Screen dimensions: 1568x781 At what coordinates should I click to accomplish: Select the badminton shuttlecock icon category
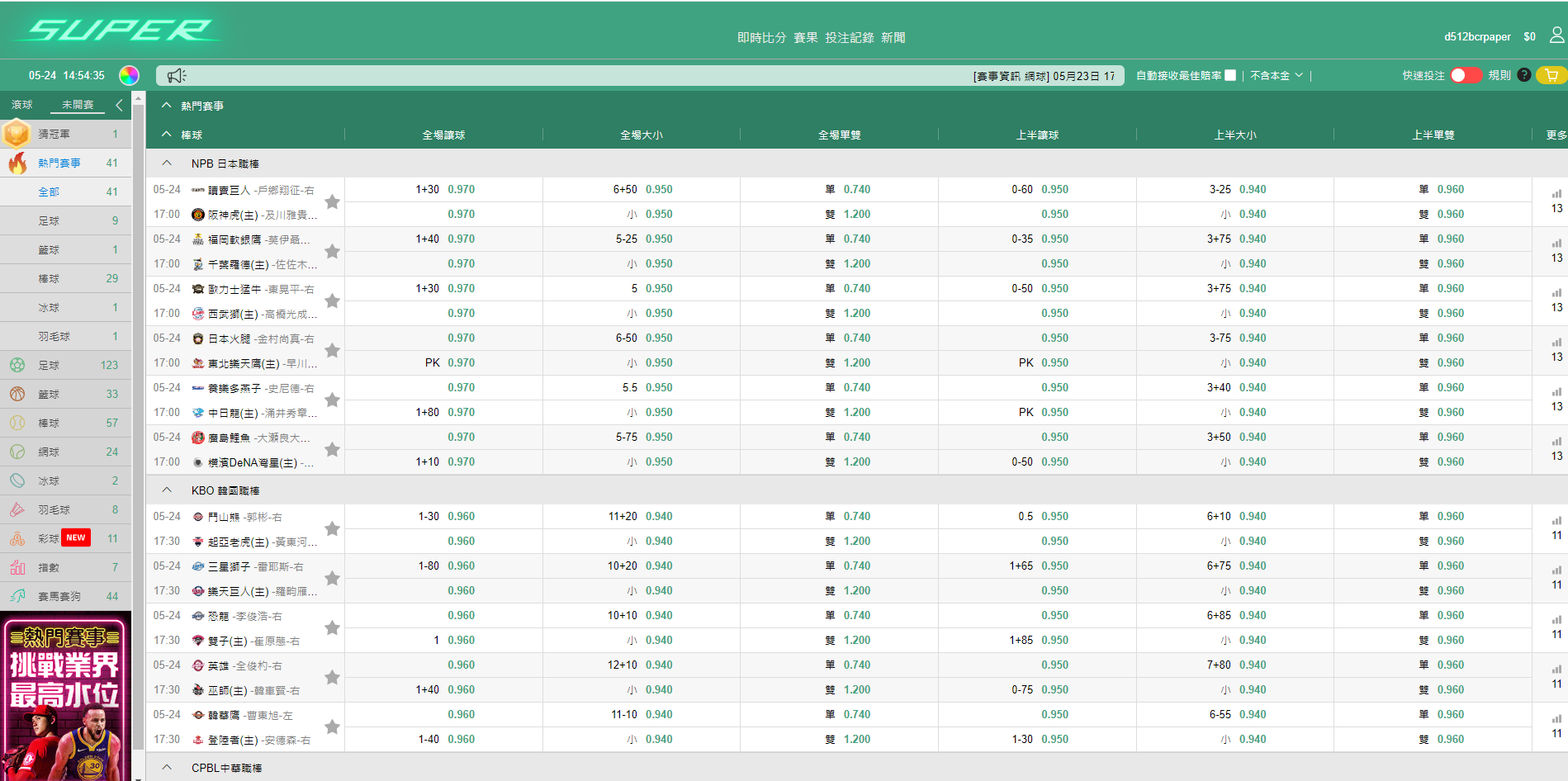click(x=17, y=509)
